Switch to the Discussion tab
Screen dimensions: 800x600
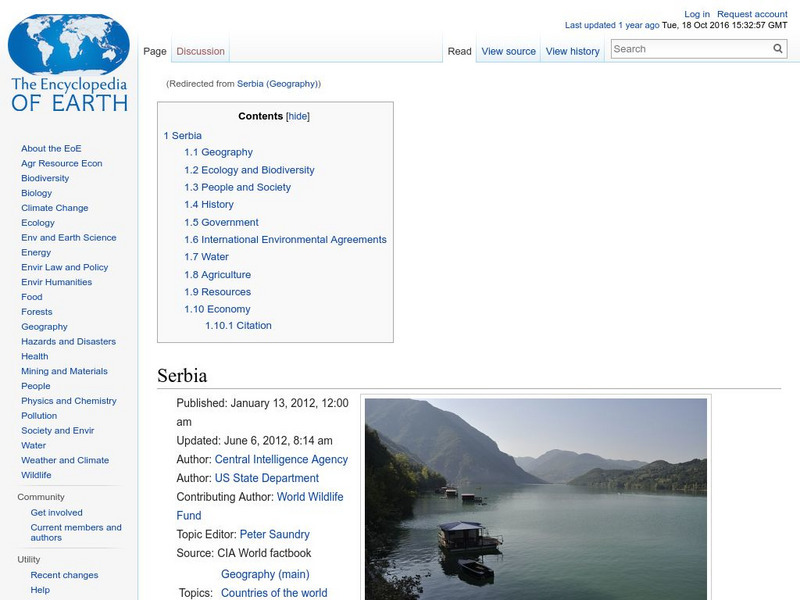200,50
